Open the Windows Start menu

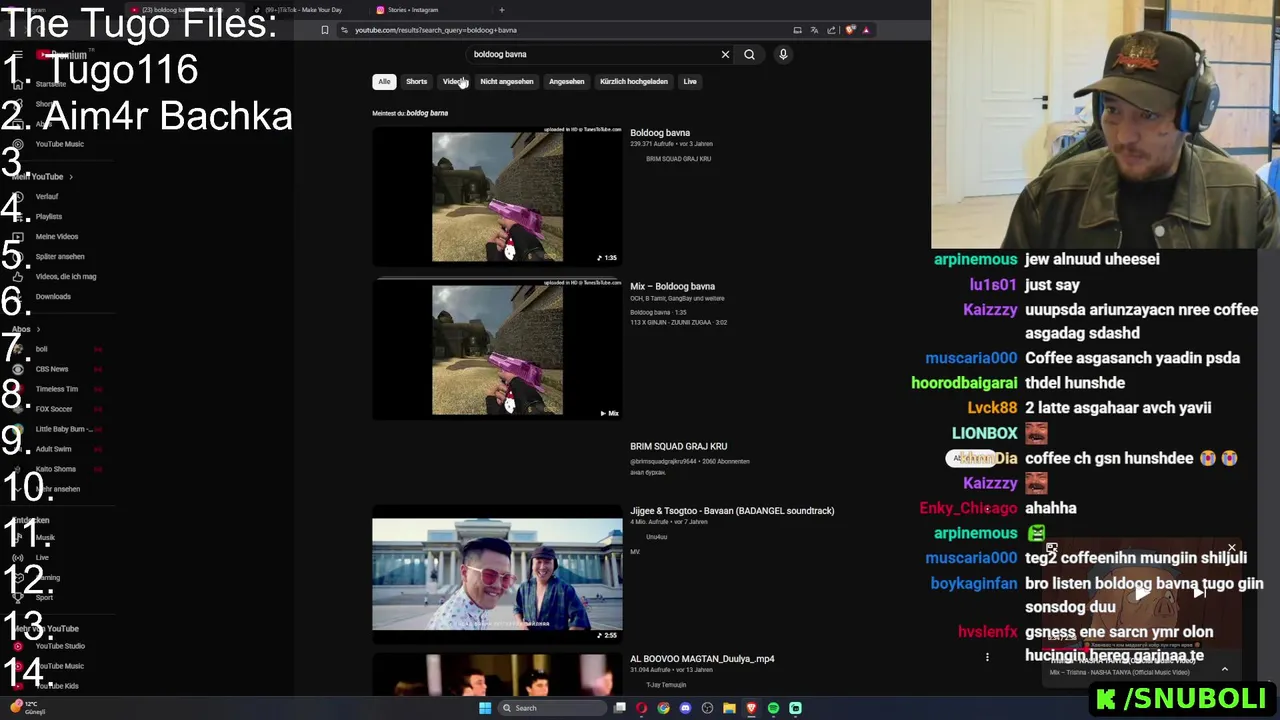tap(485, 708)
